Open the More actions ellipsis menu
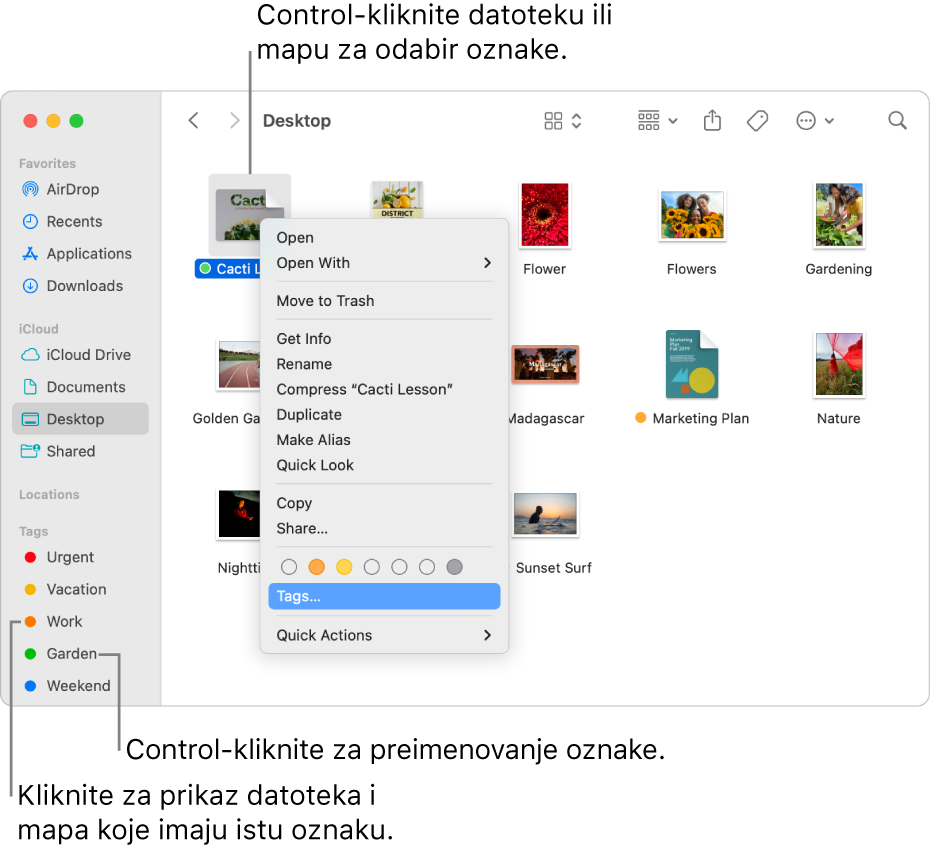Image resolution: width=931 pixels, height=851 pixels. pos(815,121)
